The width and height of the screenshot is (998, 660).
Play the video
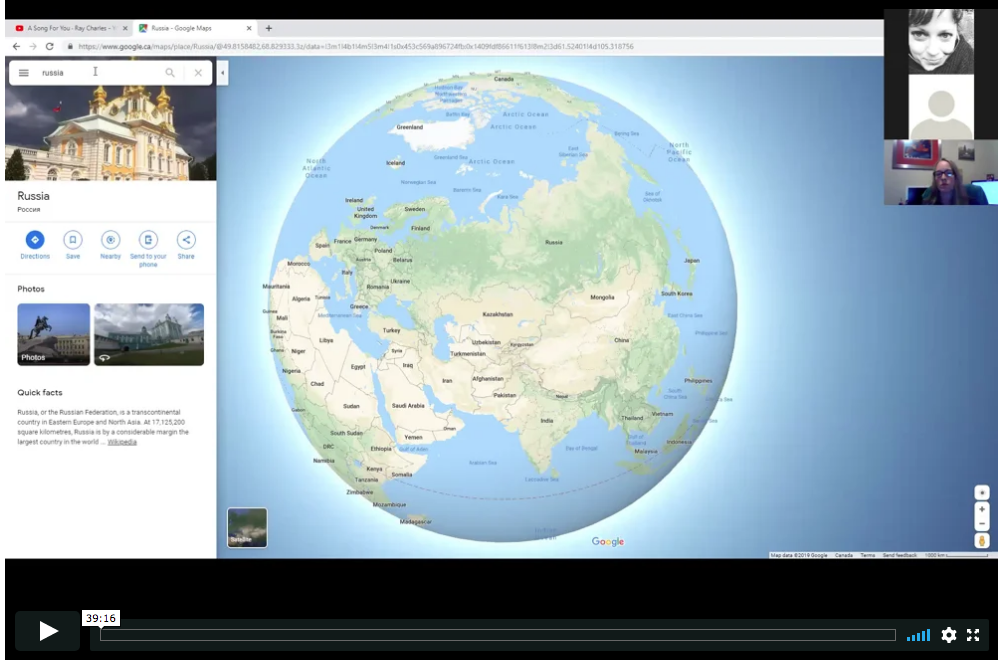click(x=48, y=631)
